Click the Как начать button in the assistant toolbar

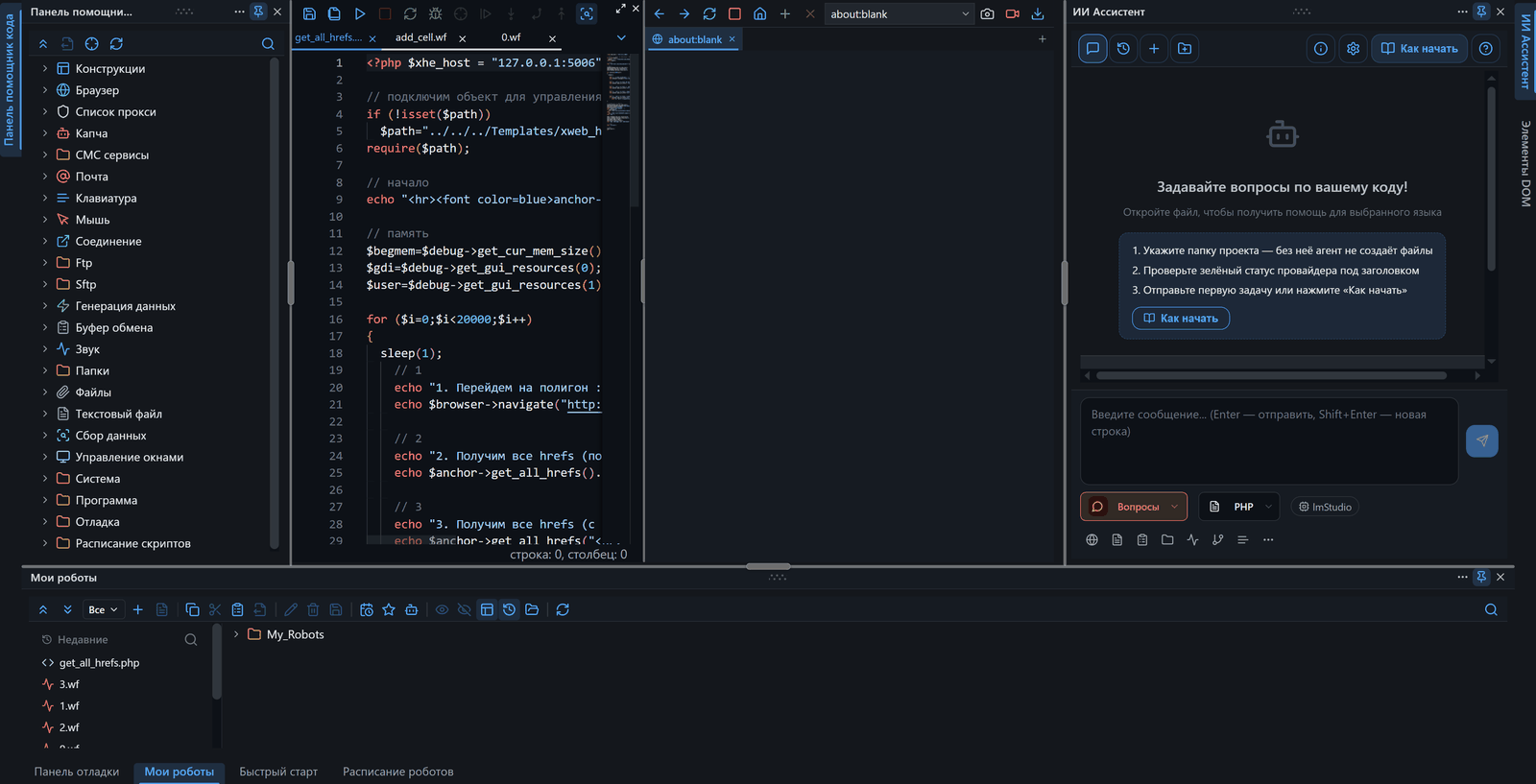coord(1419,48)
